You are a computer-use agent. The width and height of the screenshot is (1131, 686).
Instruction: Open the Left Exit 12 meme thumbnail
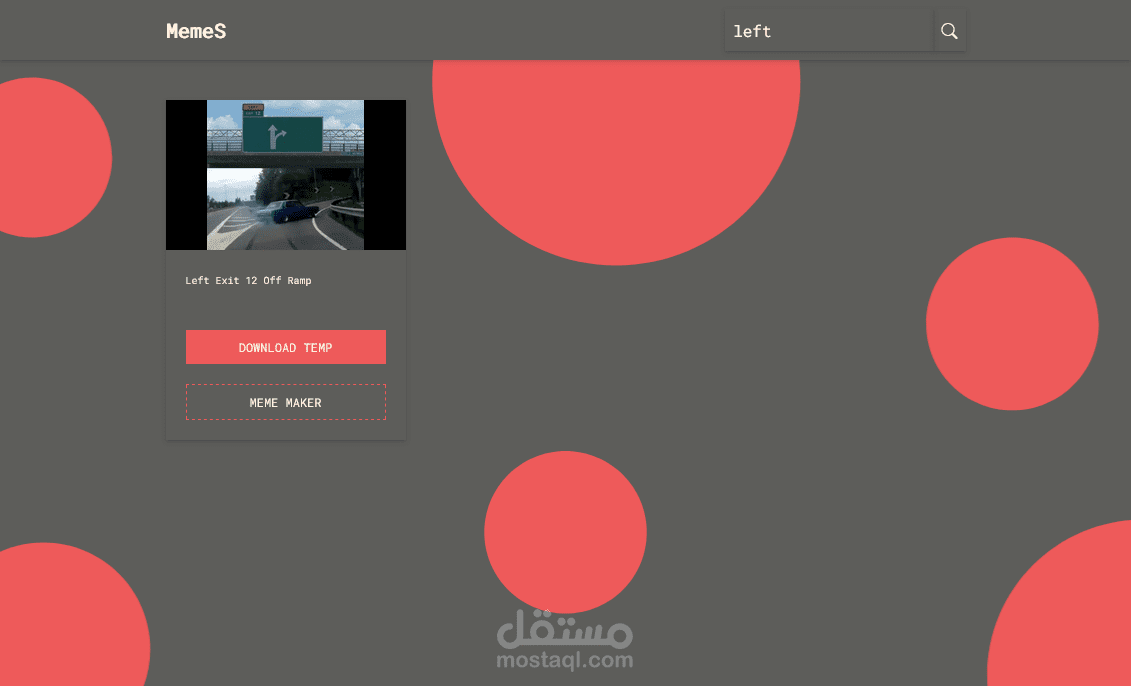(286, 175)
